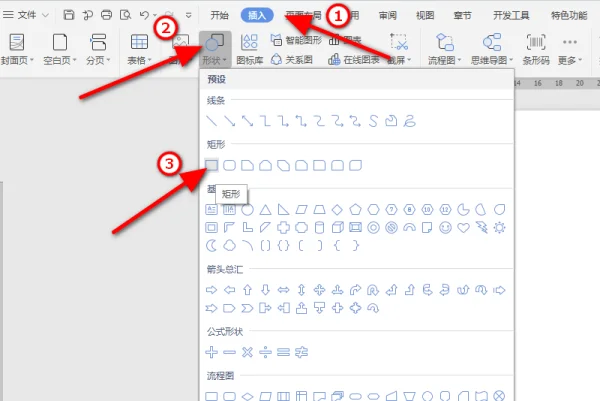Open the 封面页 dropdown
Image resolution: width=600 pixels, height=401 pixels.
click(x=17, y=49)
